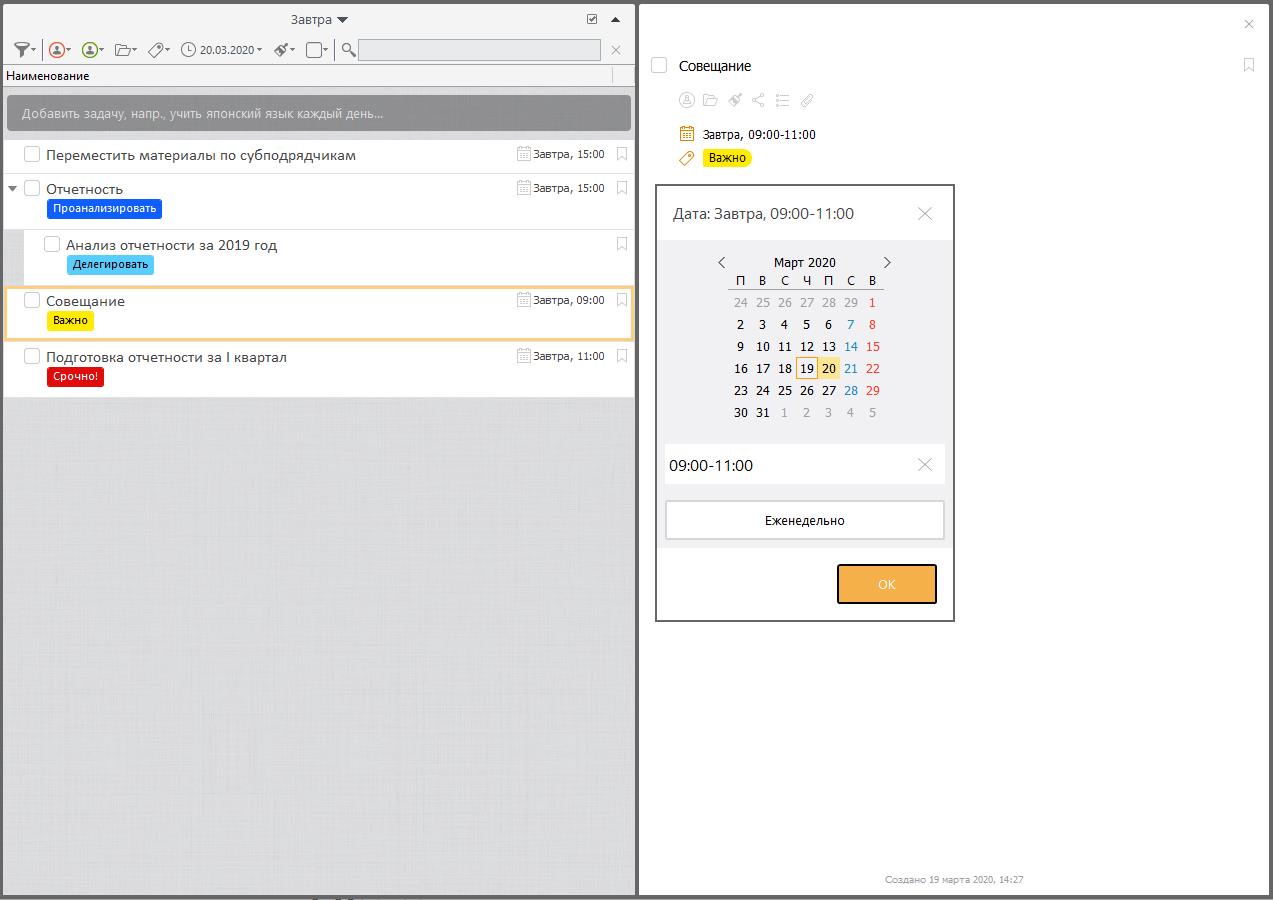
Task: Collapse the Отчетность task subtree
Action: pos(13,189)
